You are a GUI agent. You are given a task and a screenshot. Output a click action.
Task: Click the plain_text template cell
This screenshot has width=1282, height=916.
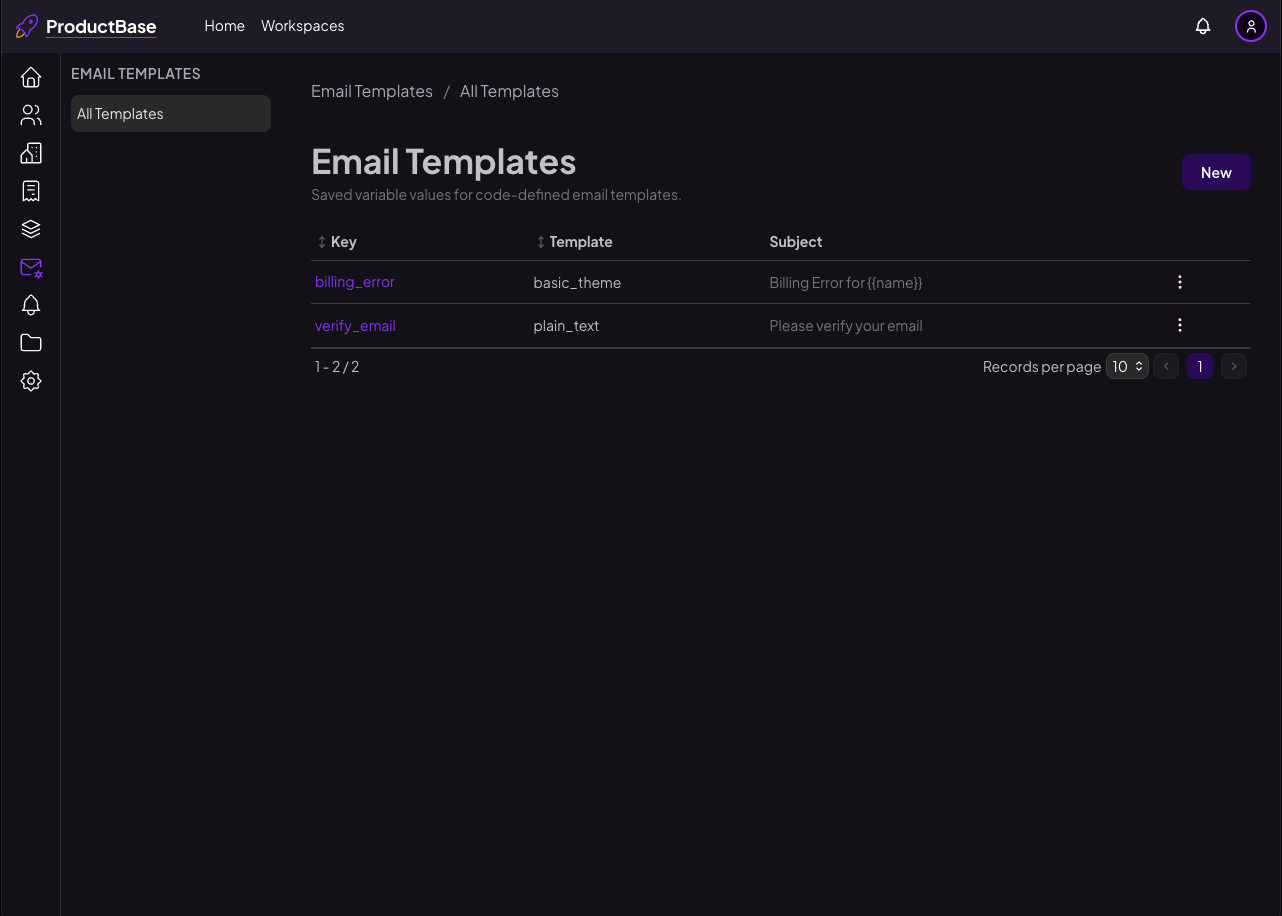point(566,326)
